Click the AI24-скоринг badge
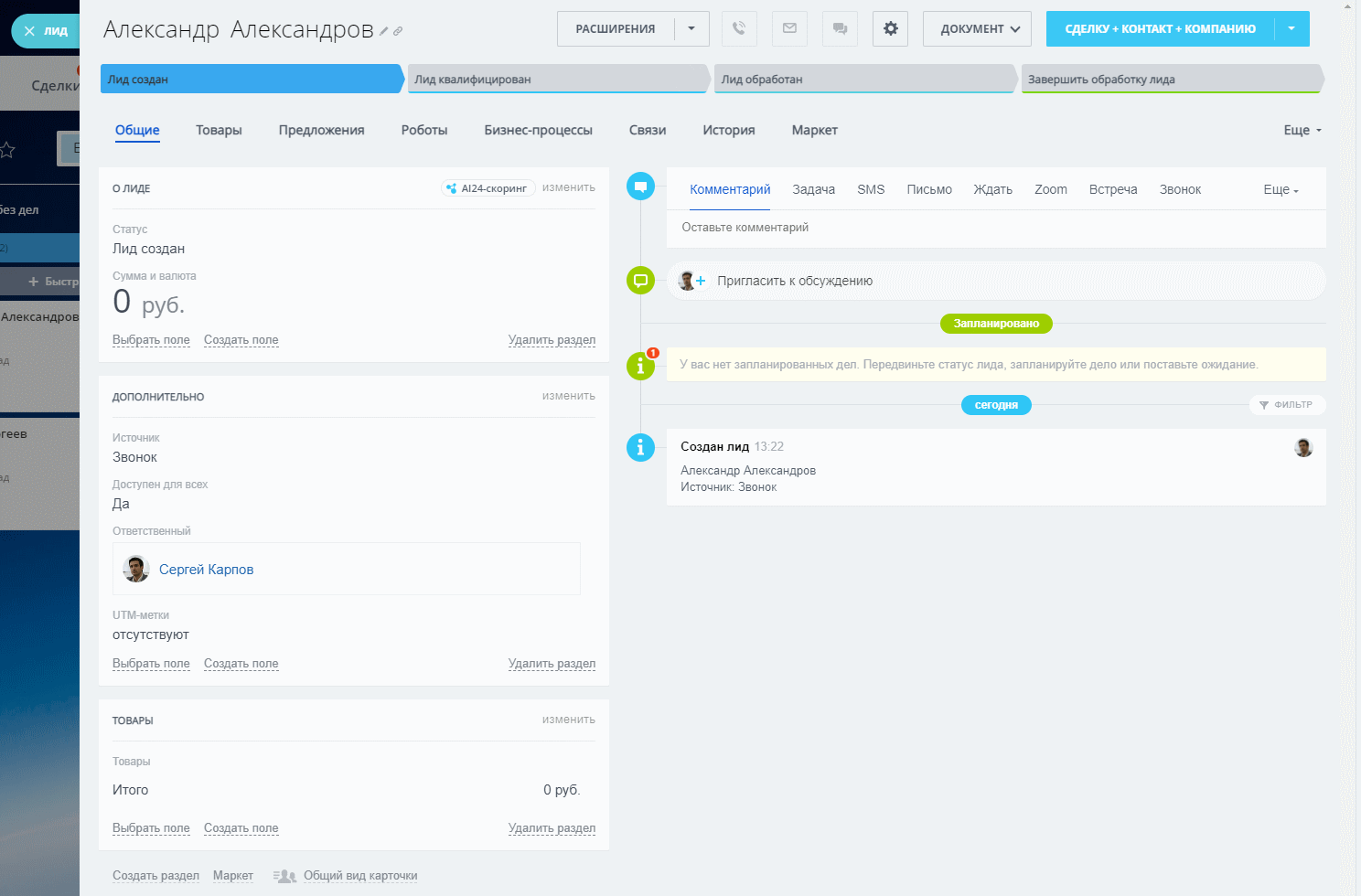 pyautogui.click(x=488, y=188)
